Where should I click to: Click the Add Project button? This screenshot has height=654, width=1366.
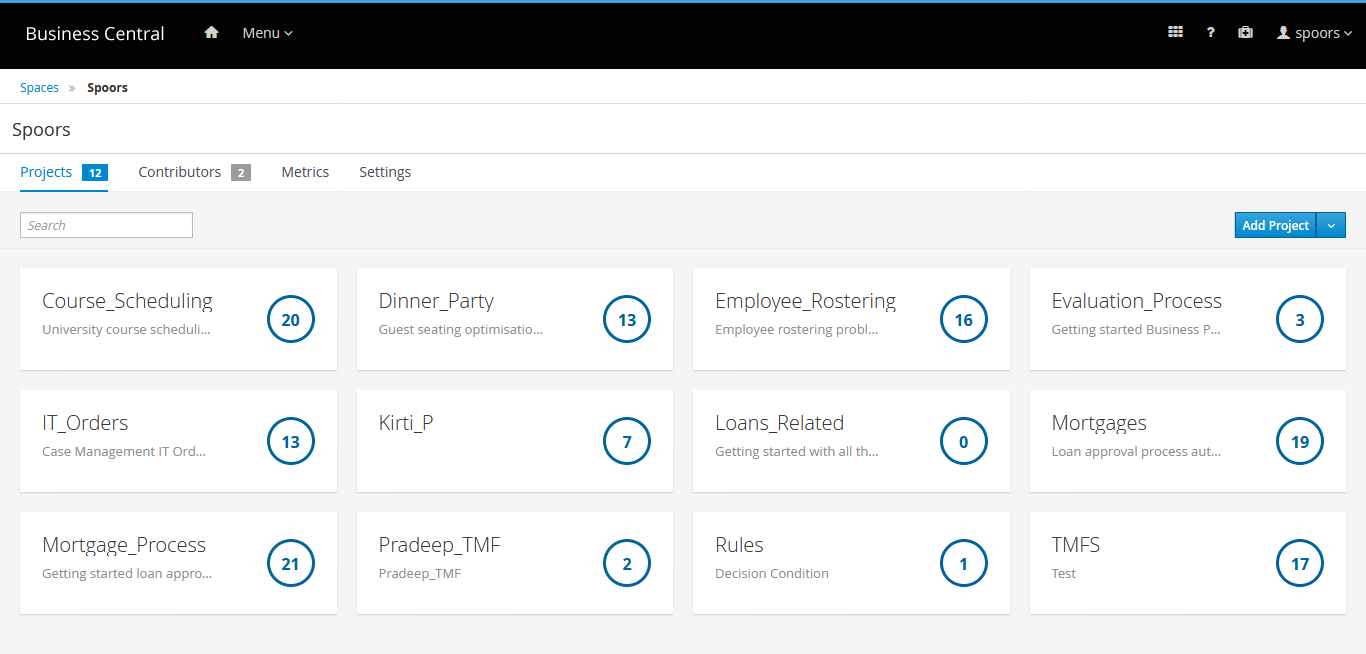point(1275,226)
